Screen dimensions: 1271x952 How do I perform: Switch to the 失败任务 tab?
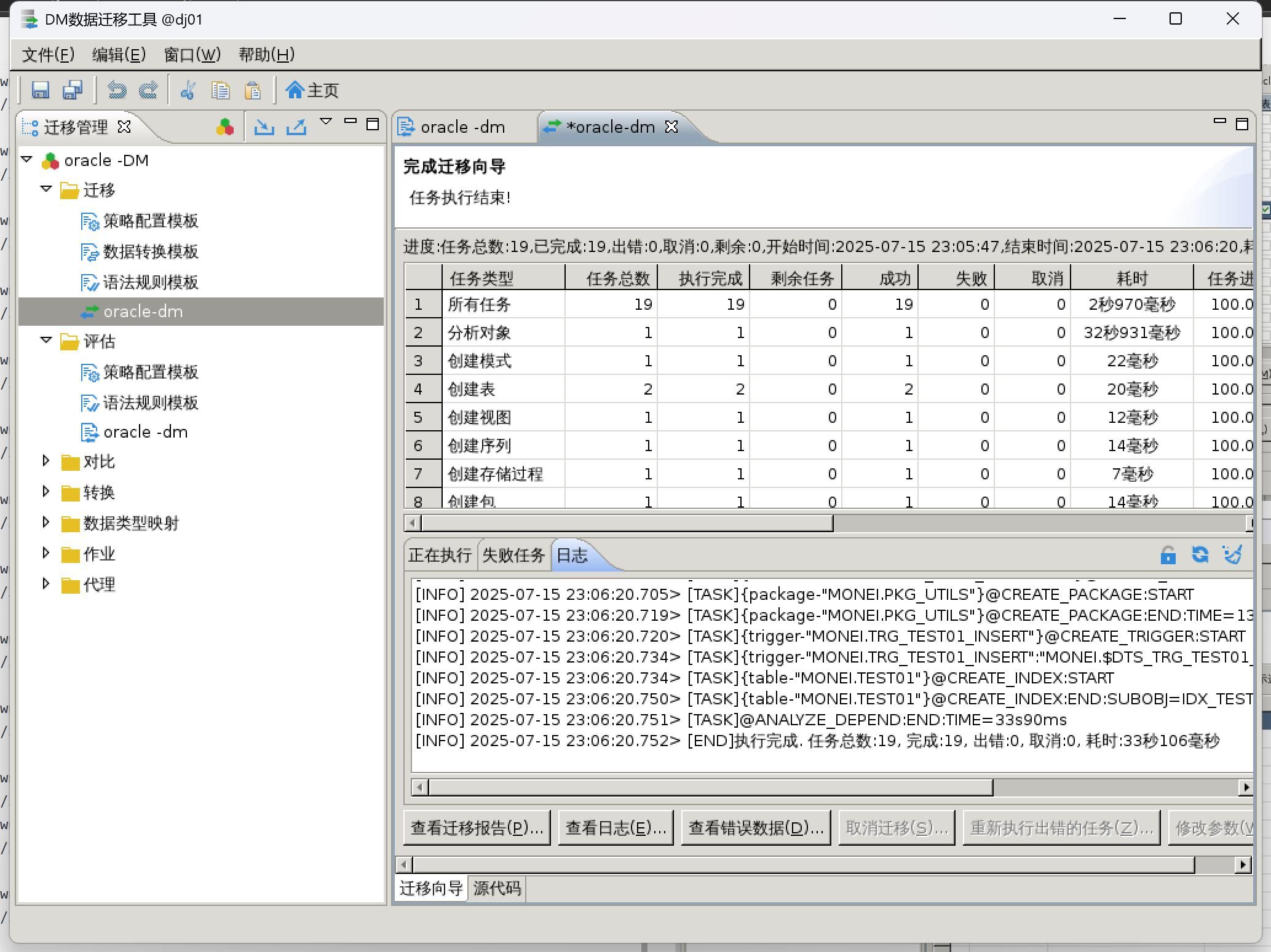point(513,555)
